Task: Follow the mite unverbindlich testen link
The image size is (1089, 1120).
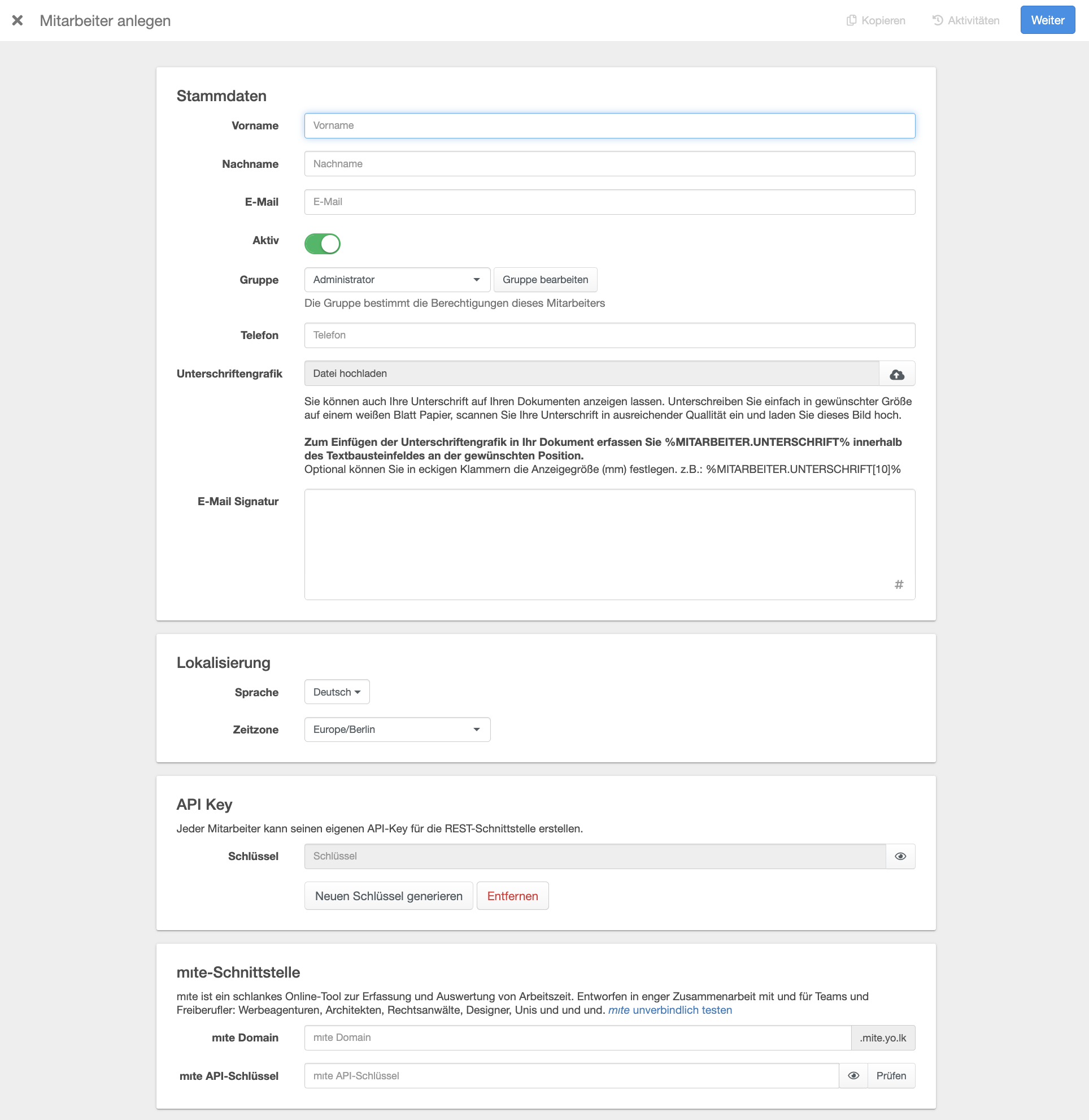Action: (670, 1010)
